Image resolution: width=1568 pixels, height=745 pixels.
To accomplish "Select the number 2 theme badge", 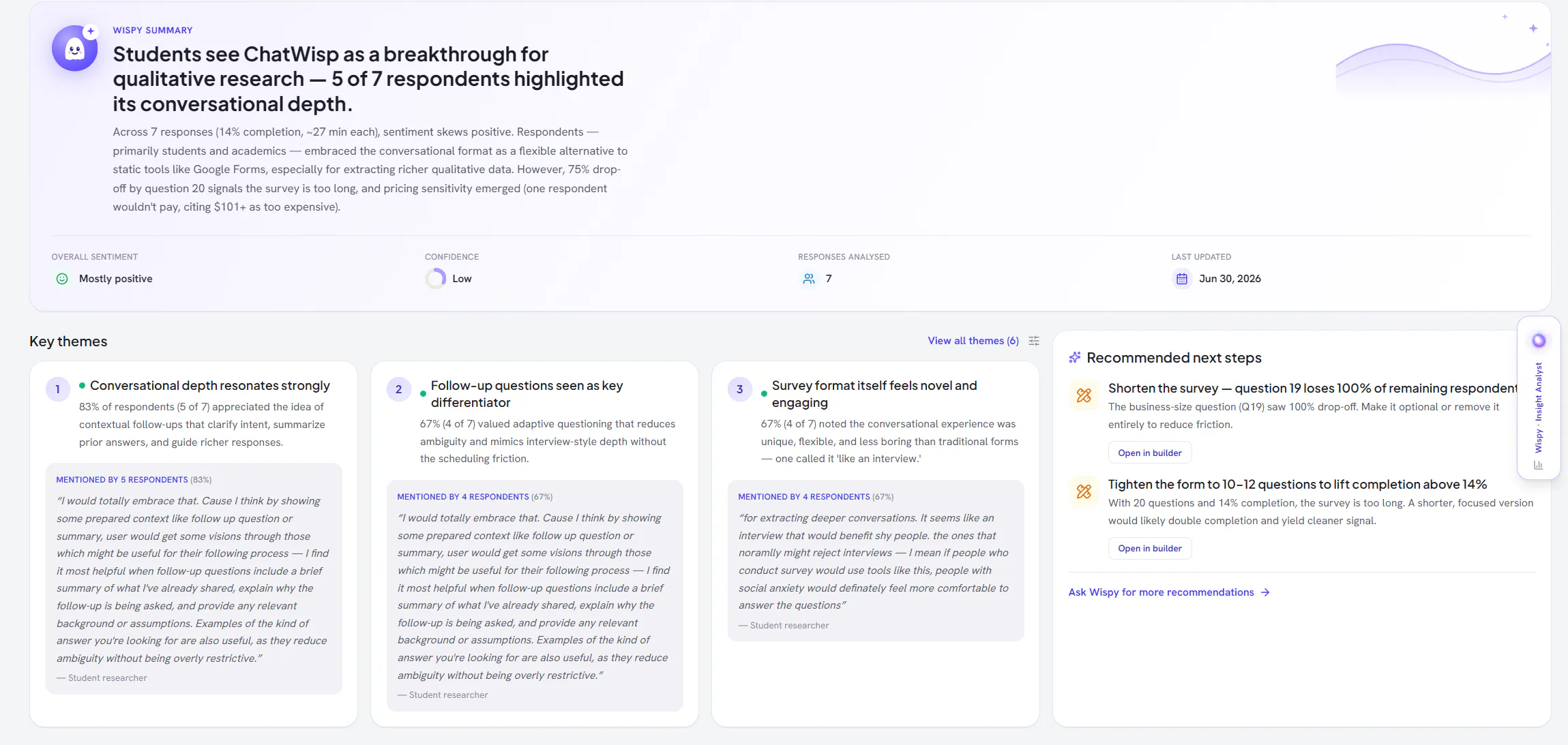I will coord(399,389).
